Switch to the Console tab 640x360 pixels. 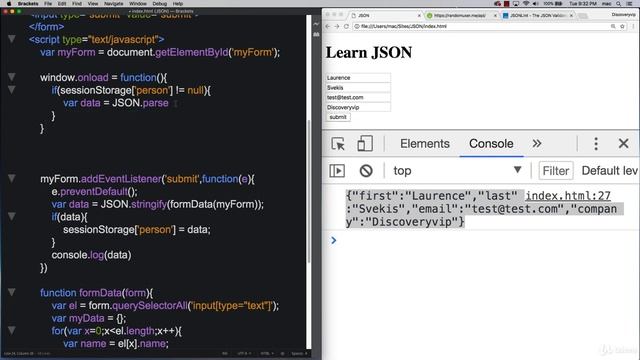coord(491,144)
